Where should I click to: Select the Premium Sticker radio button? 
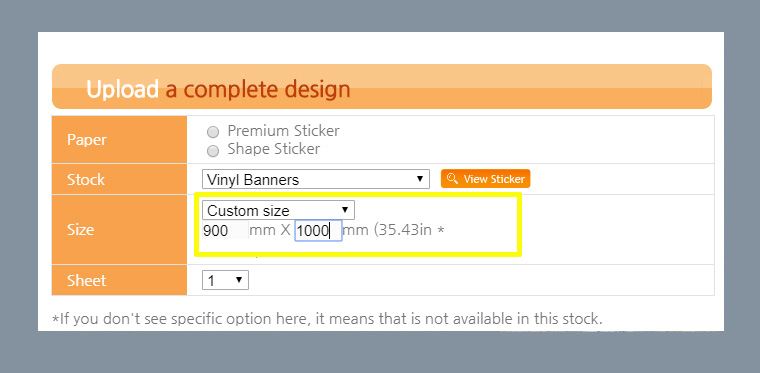[213, 132]
